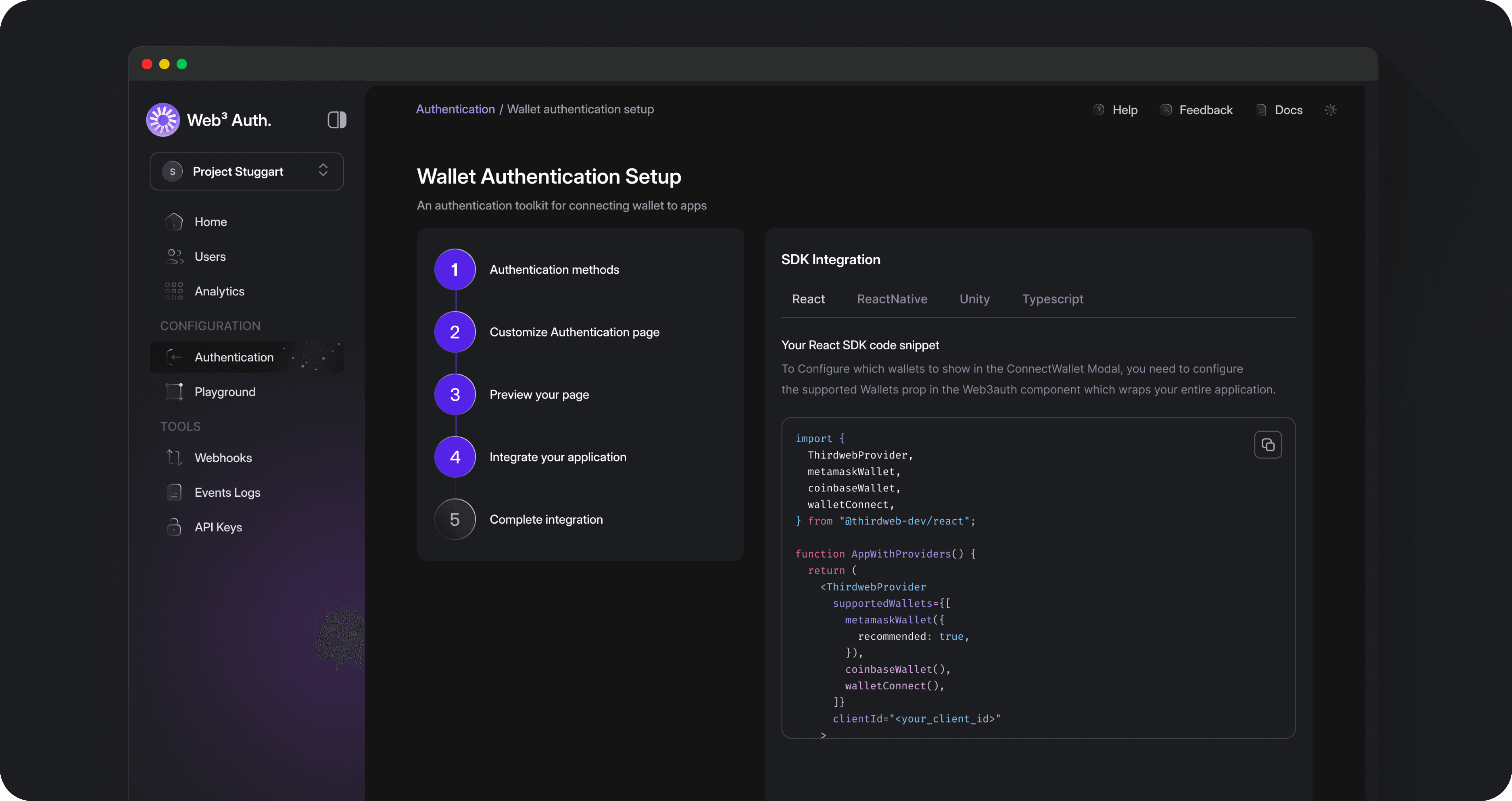Click the Webhooks icon

(174, 457)
